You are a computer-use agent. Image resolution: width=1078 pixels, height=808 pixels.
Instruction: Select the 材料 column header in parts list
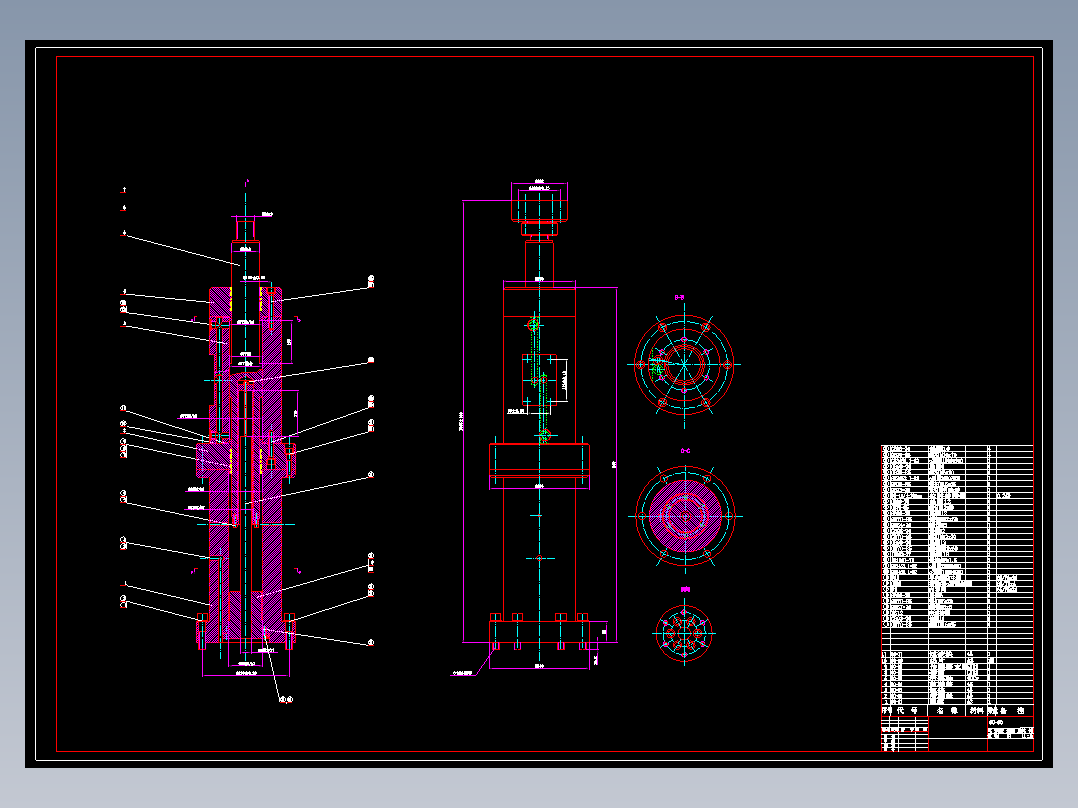click(x=976, y=710)
